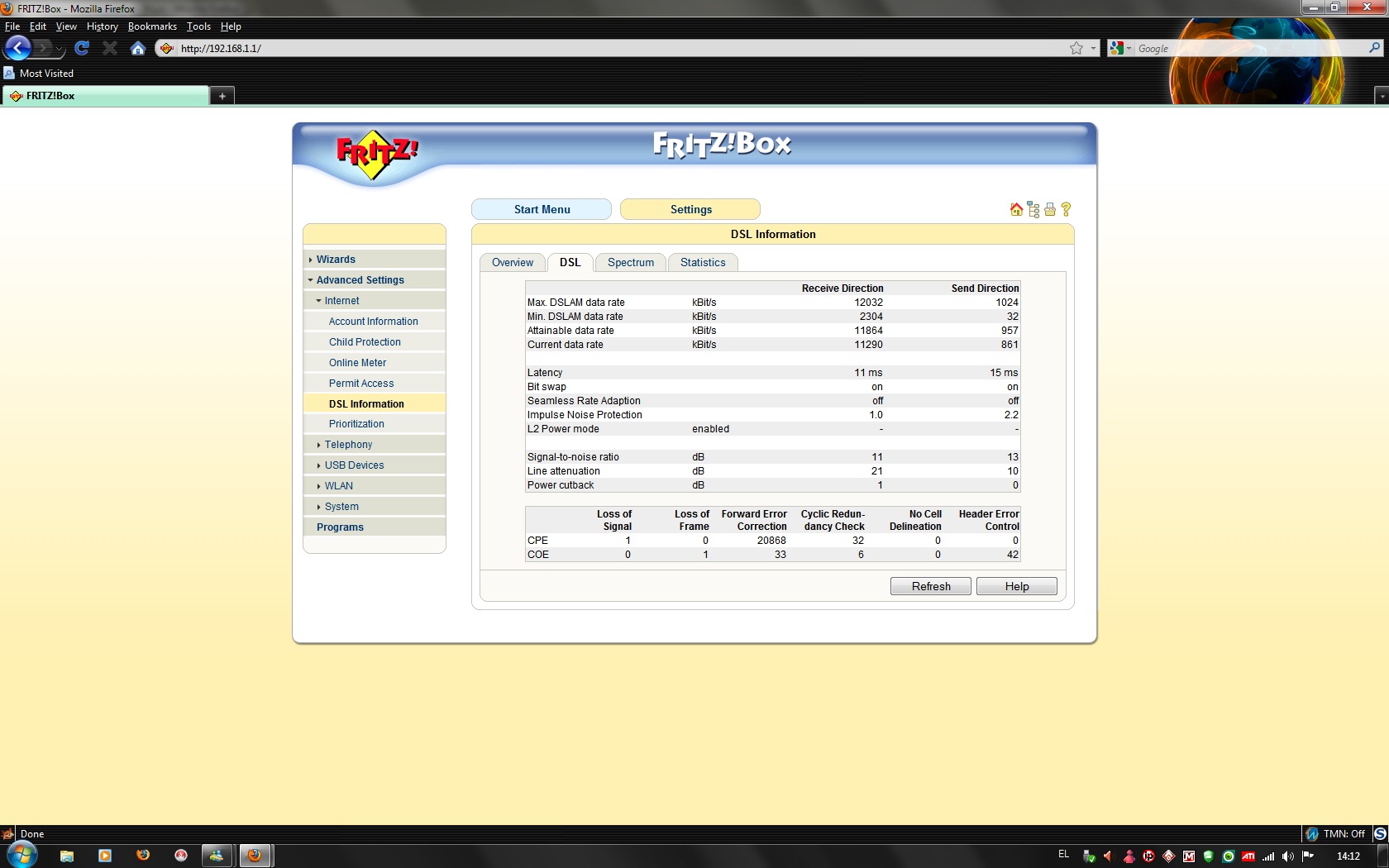Open the list all tabs dropdown
The width and height of the screenshot is (1389, 868).
[x=1381, y=96]
